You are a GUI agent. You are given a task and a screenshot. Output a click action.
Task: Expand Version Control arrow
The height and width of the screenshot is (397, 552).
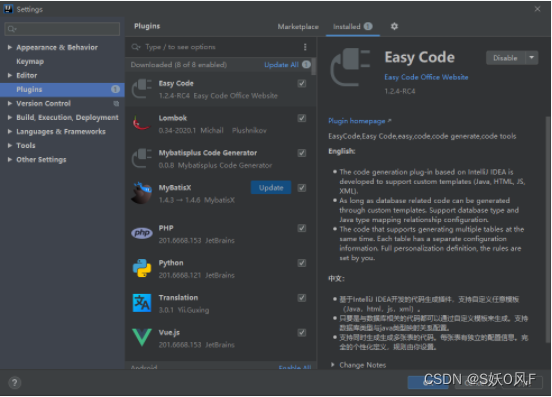click(x=10, y=103)
